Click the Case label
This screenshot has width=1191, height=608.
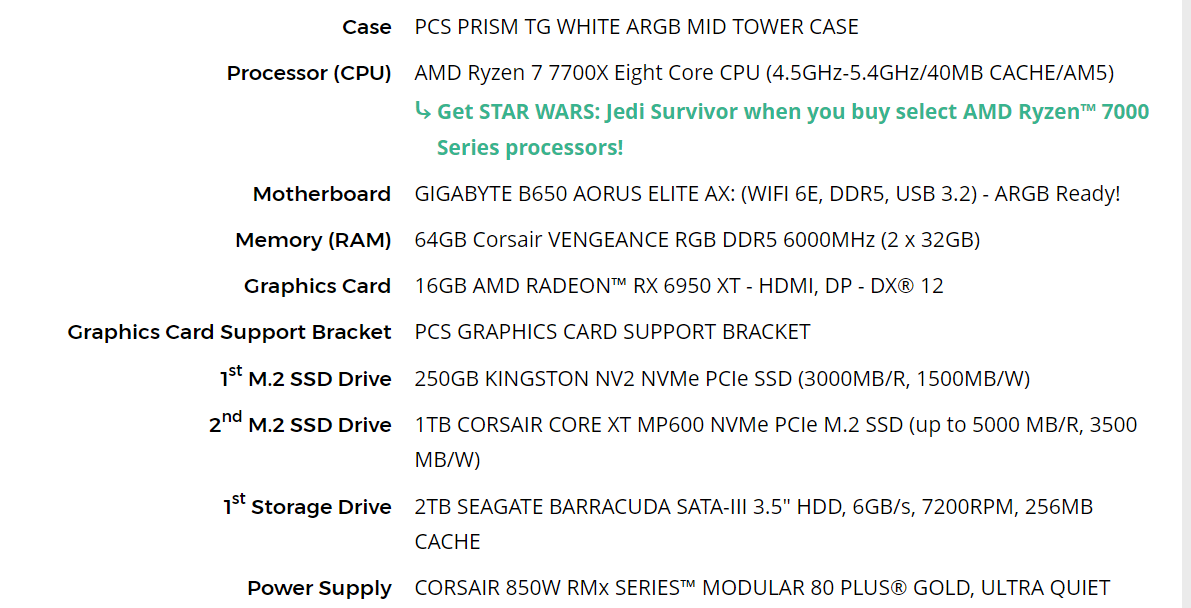click(x=367, y=27)
